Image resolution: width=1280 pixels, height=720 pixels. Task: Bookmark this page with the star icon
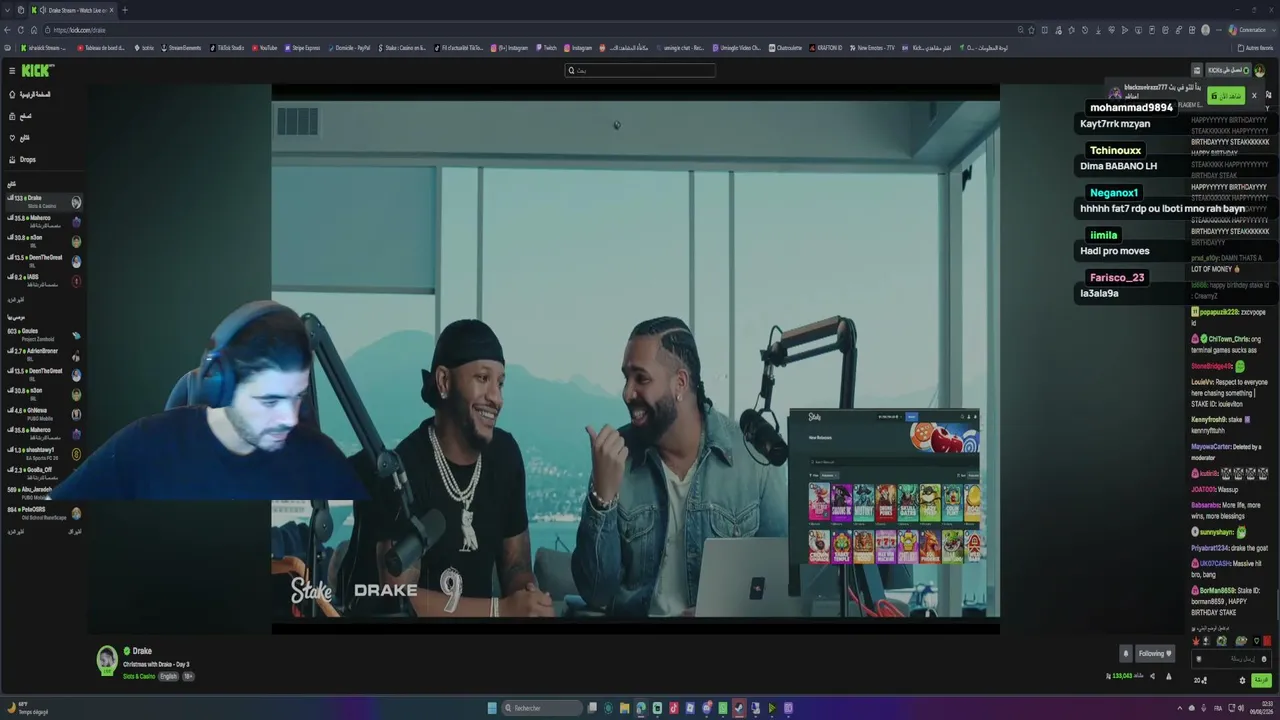tap(1032, 30)
